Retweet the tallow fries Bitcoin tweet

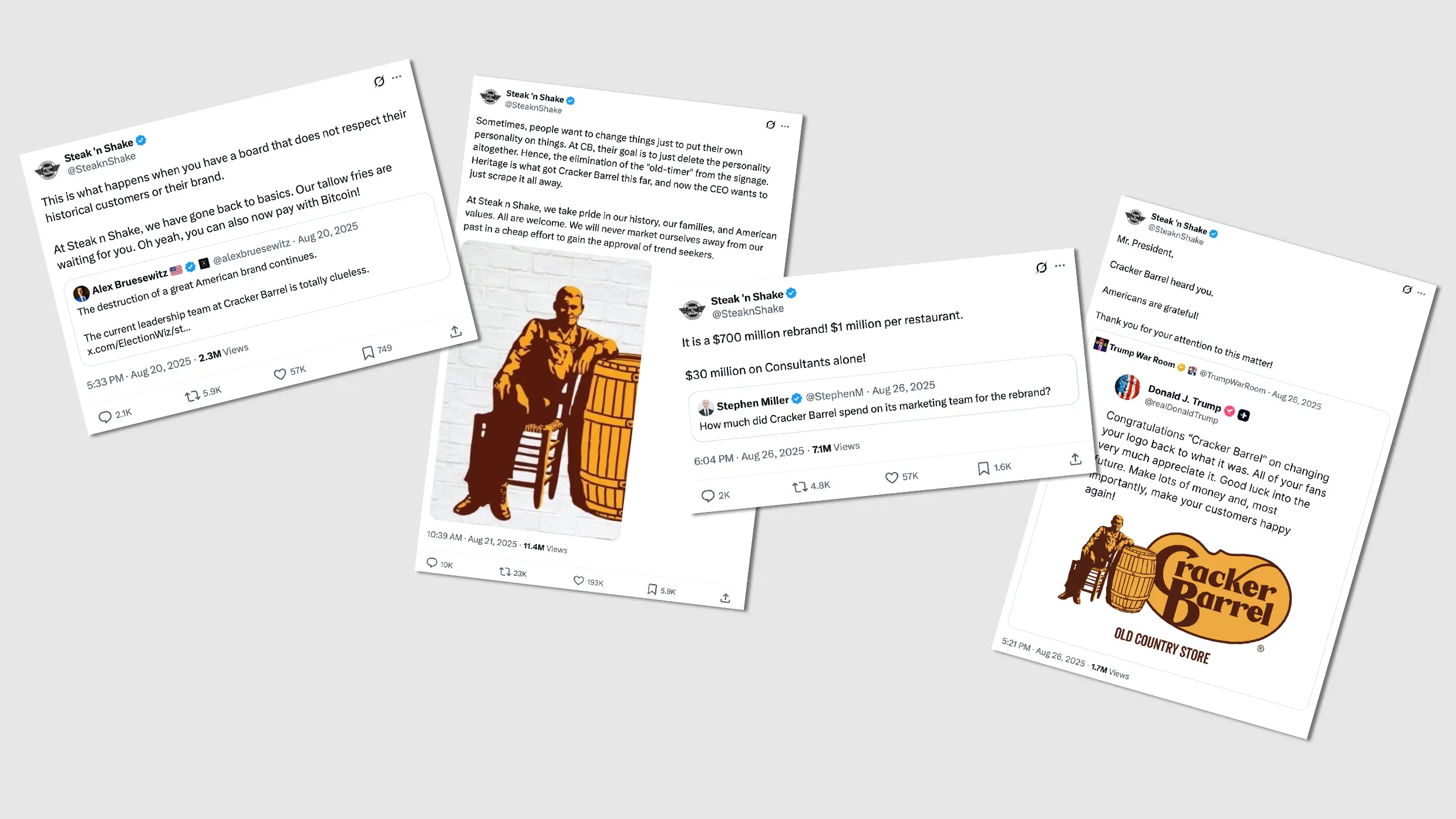click(x=193, y=396)
